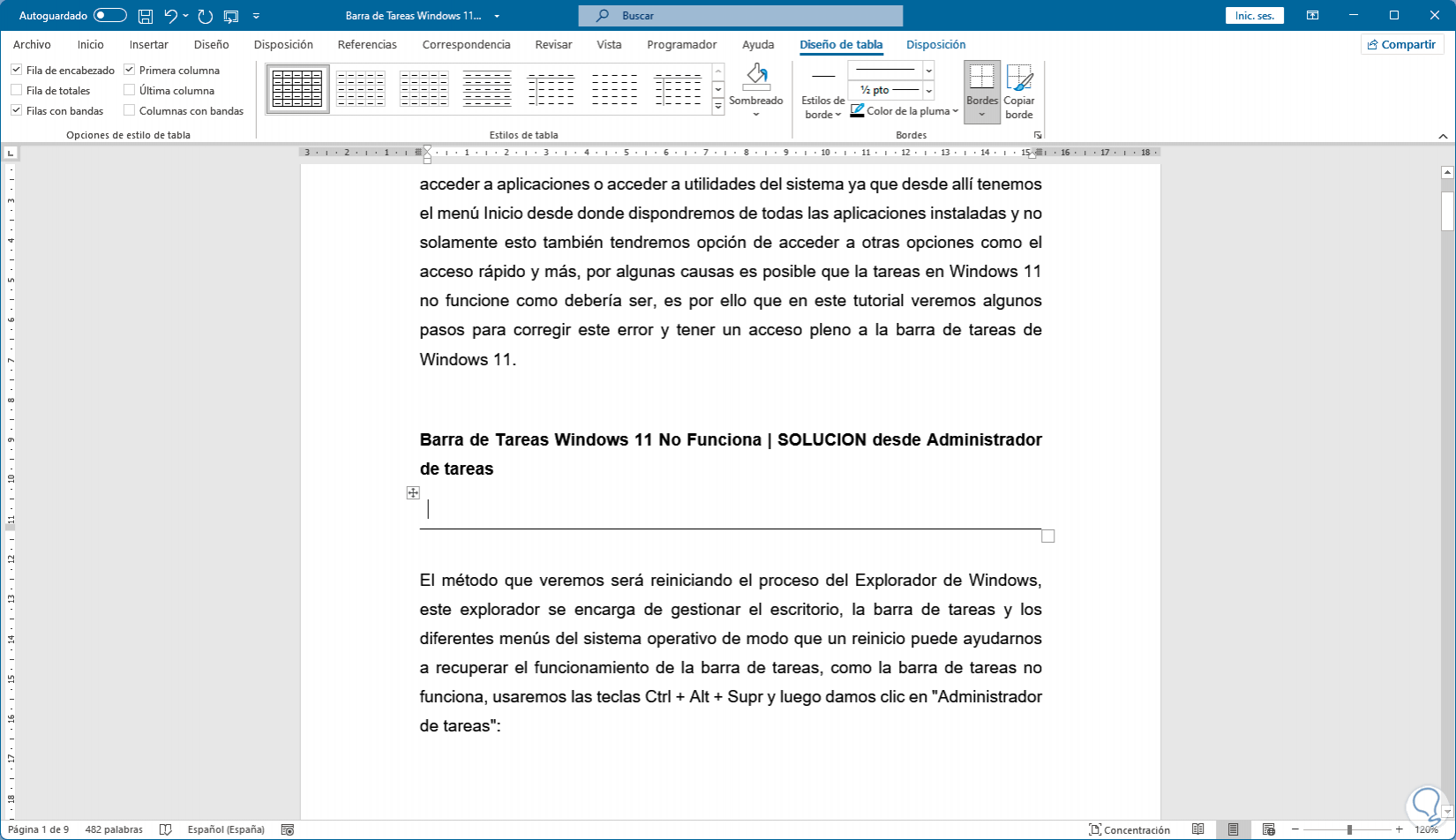Image resolution: width=1456 pixels, height=840 pixels.
Task: Switch to the table Disposición contextual tab
Action: coord(935,44)
